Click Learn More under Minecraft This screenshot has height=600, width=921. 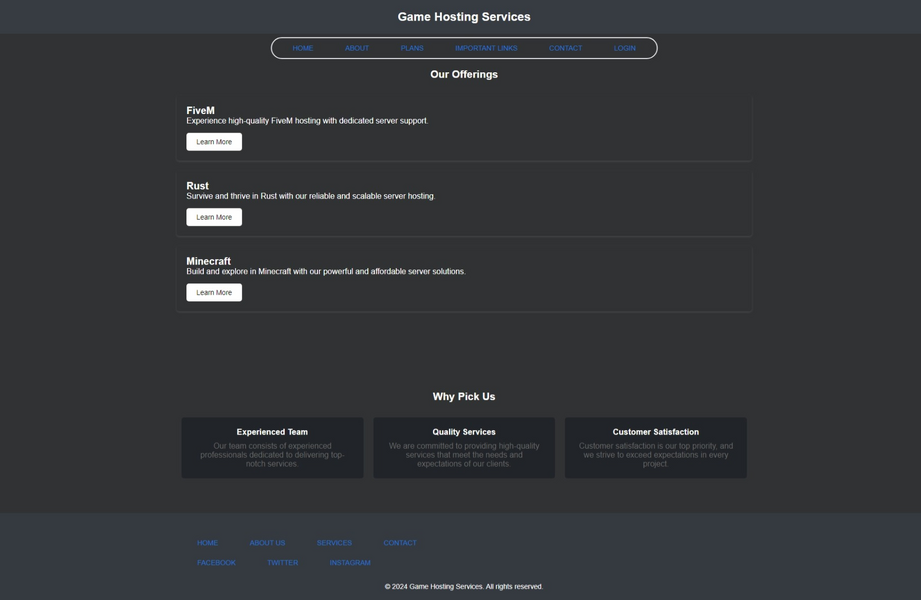(x=214, y=292)
